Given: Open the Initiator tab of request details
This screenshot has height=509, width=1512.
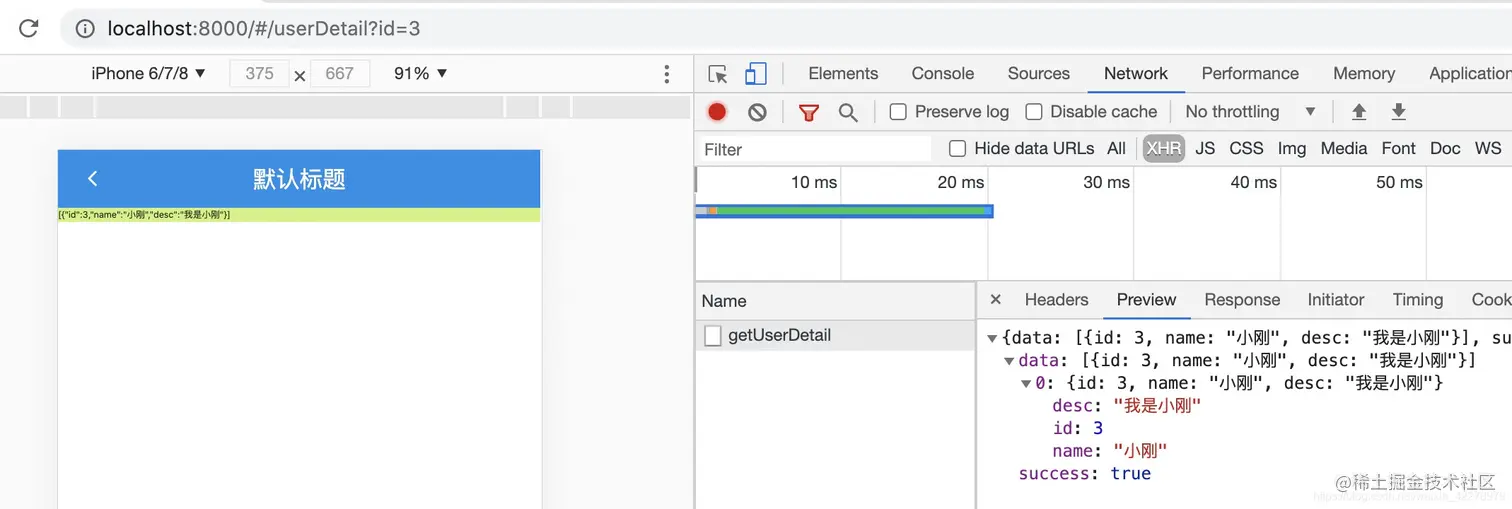Looking at the screenshot, I should 1335,299.
